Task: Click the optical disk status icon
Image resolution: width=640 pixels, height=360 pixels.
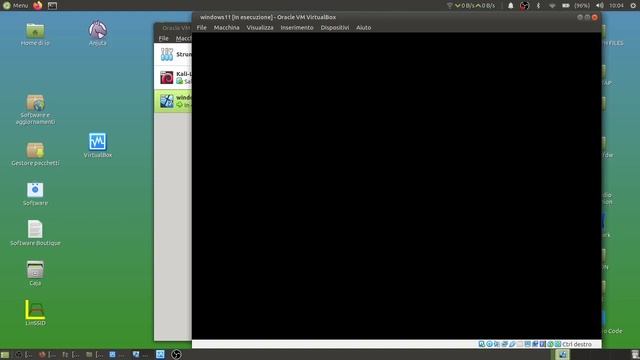Action: coord(489,344)
